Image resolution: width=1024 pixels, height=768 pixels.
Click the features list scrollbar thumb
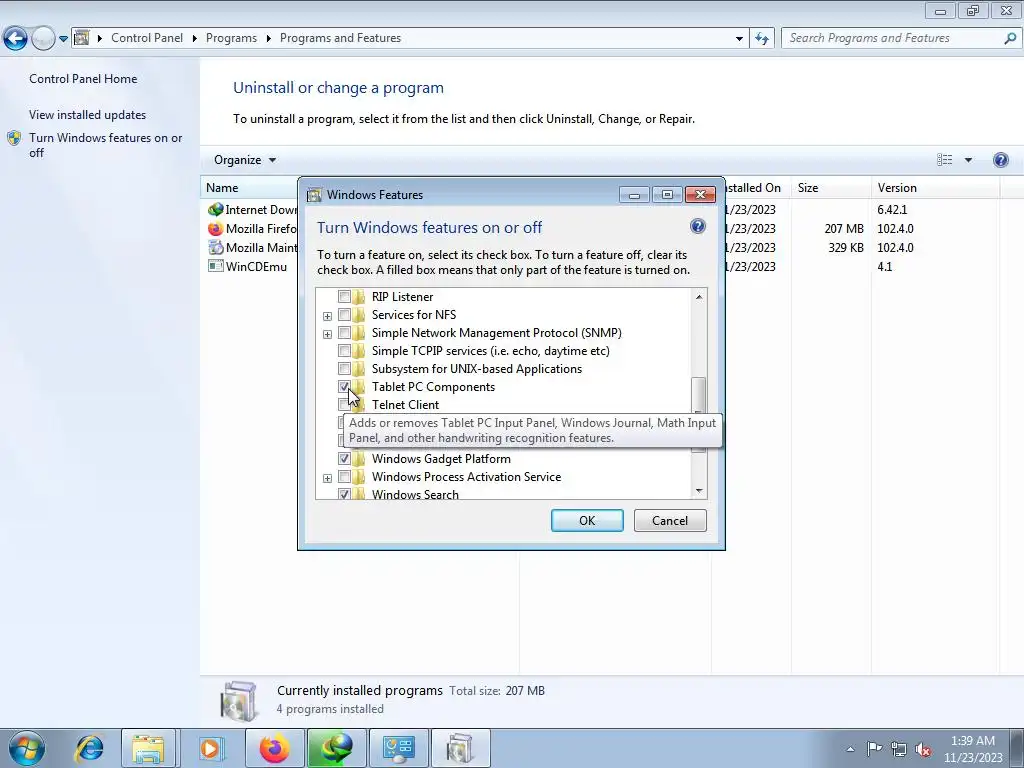(x=699, y=395)
